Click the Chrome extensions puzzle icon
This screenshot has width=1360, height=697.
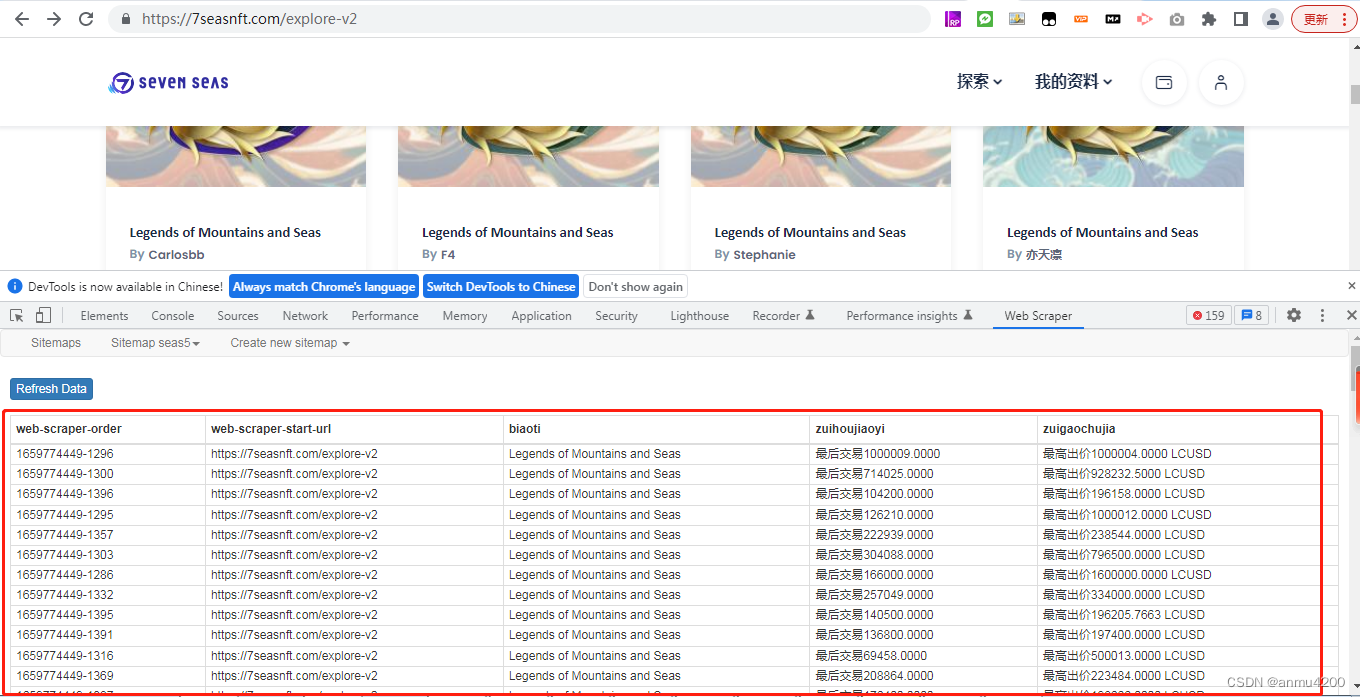click(1209, 19)
